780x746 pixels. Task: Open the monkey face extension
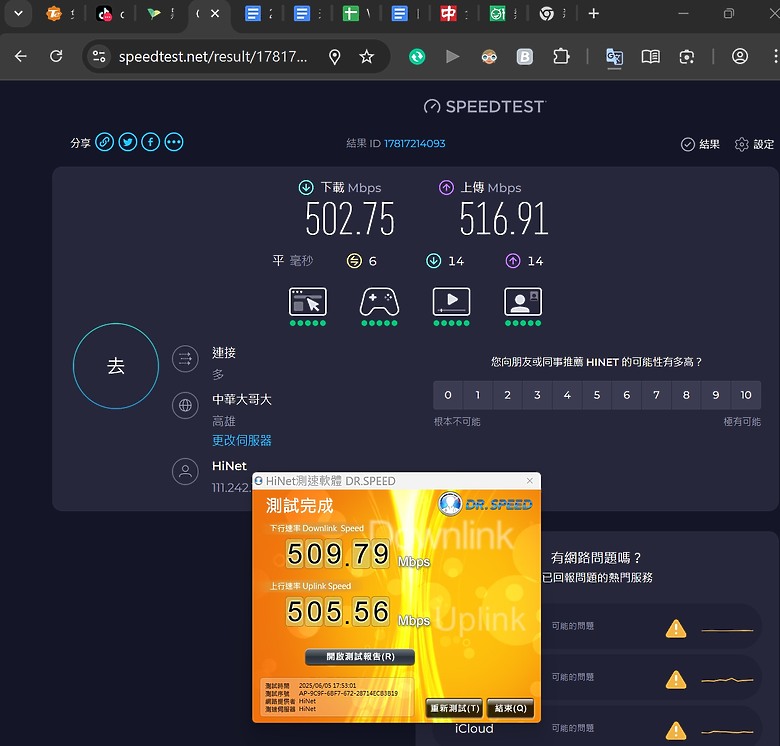tap(489, 57)
